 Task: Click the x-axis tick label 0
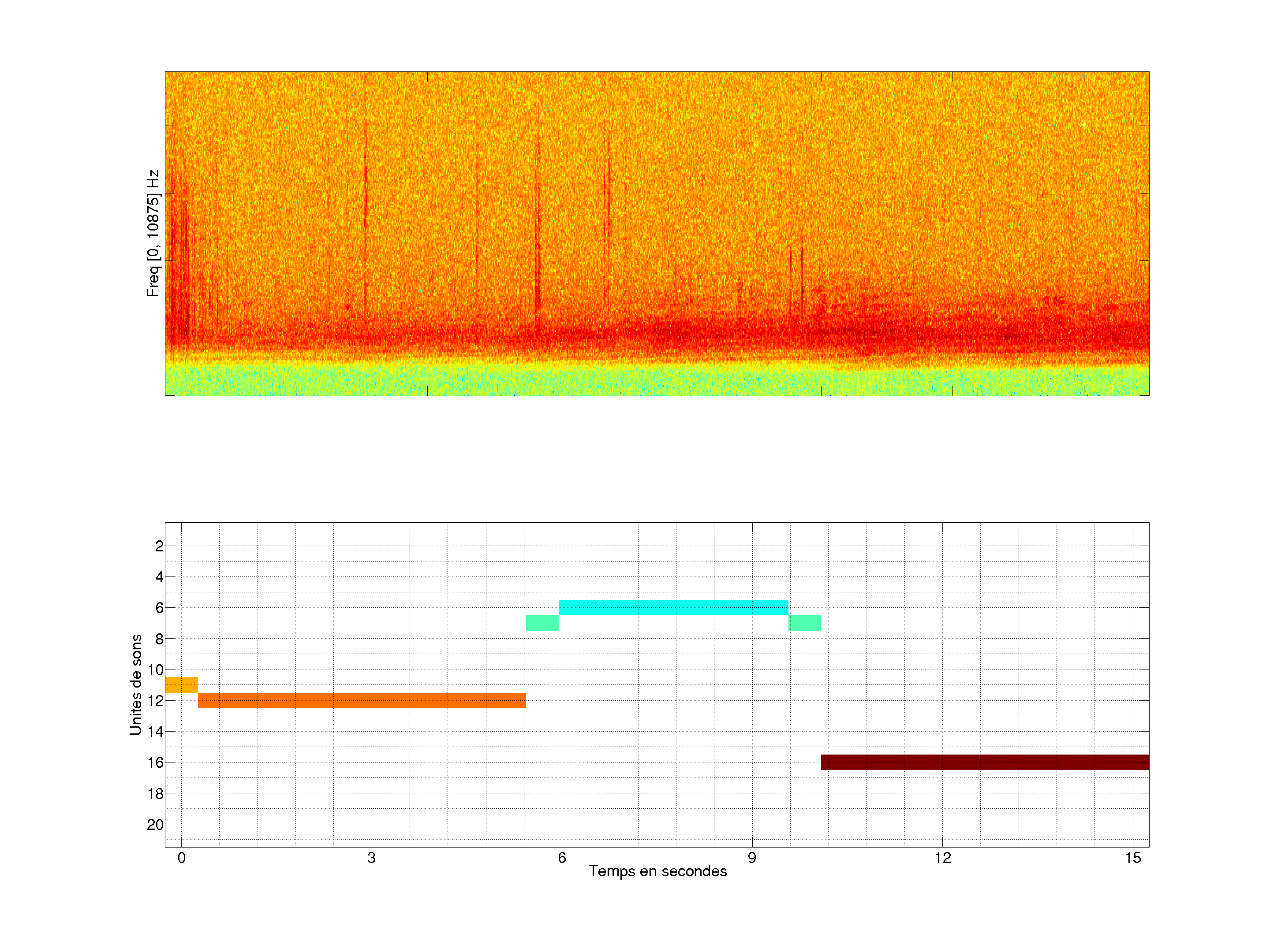(181, 858)
